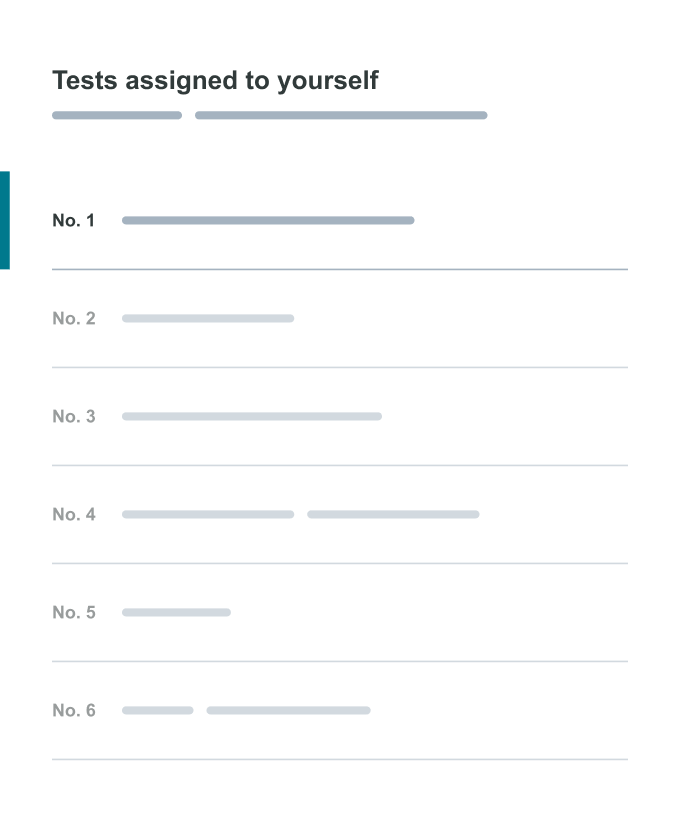This screenshot has height=840, width=680.
Task: Click the dark divider line beneath row No. 1
Action: 340,269
